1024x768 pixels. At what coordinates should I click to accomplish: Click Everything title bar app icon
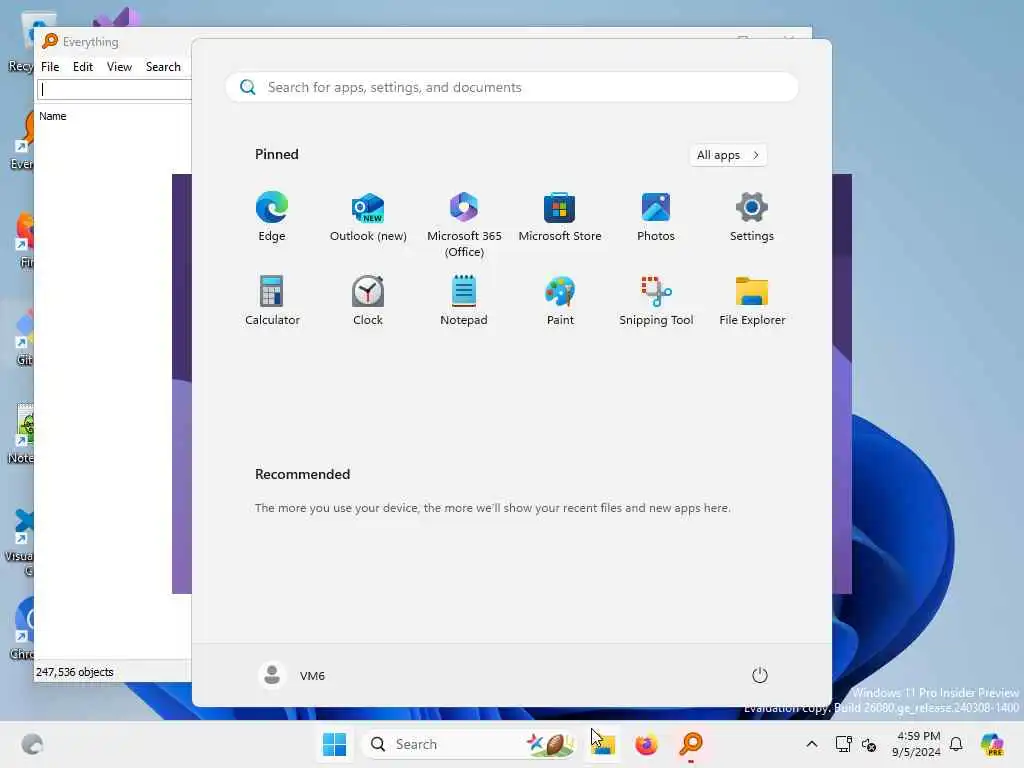(50, 41)
